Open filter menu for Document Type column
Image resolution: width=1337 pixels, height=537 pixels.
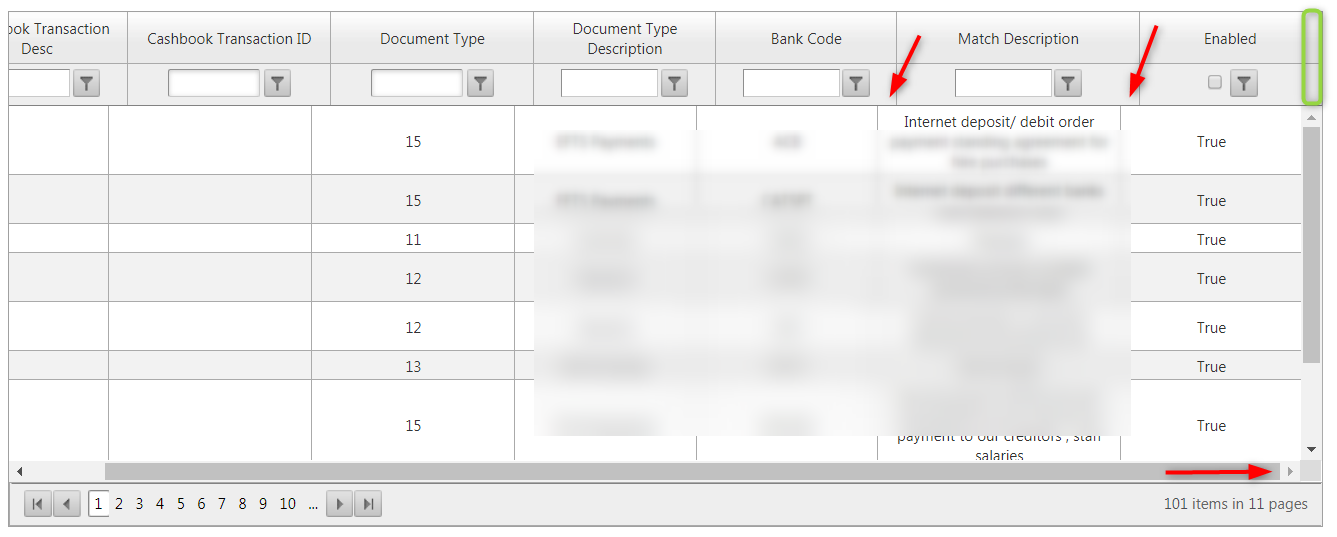coord(480,83)
